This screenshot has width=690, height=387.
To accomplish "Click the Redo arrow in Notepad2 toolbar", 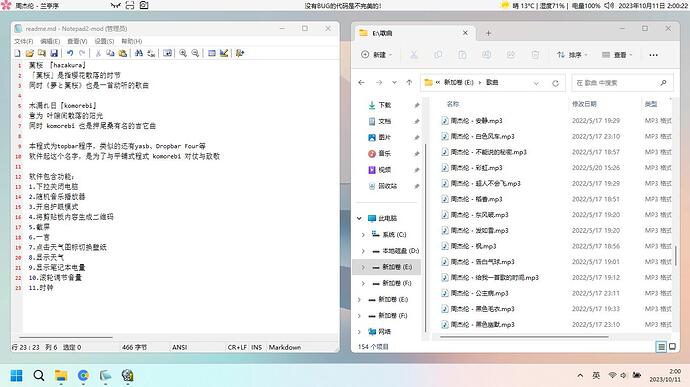I will 82,53.
